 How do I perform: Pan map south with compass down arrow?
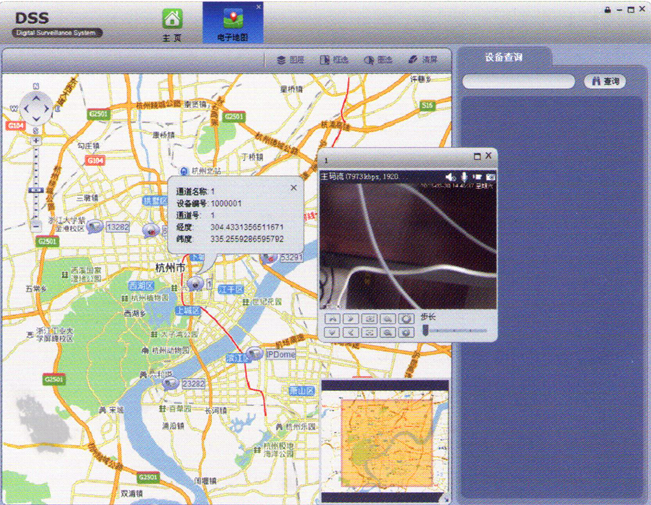pos(36,119)
